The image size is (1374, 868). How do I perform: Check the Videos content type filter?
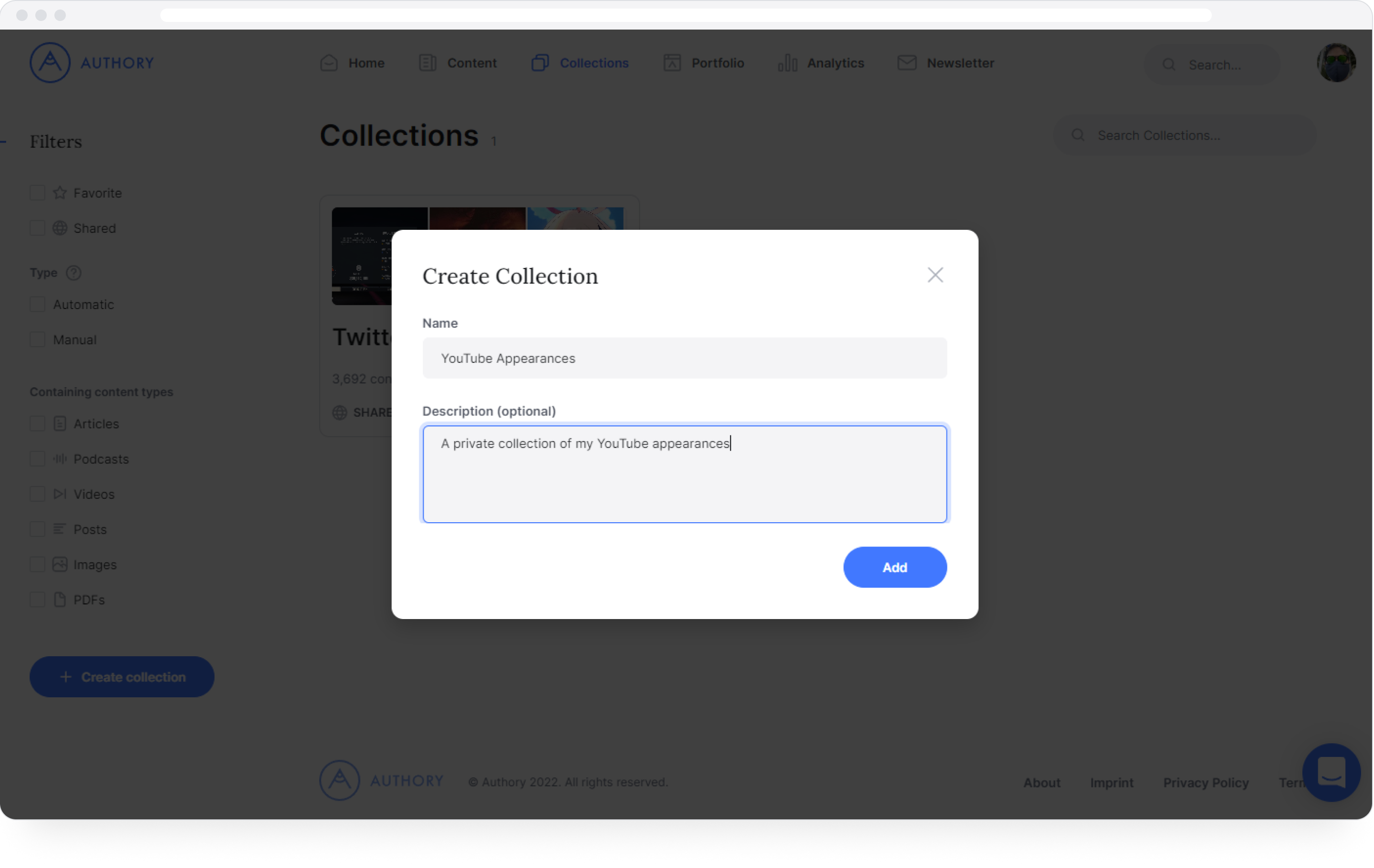click(38, 494)
